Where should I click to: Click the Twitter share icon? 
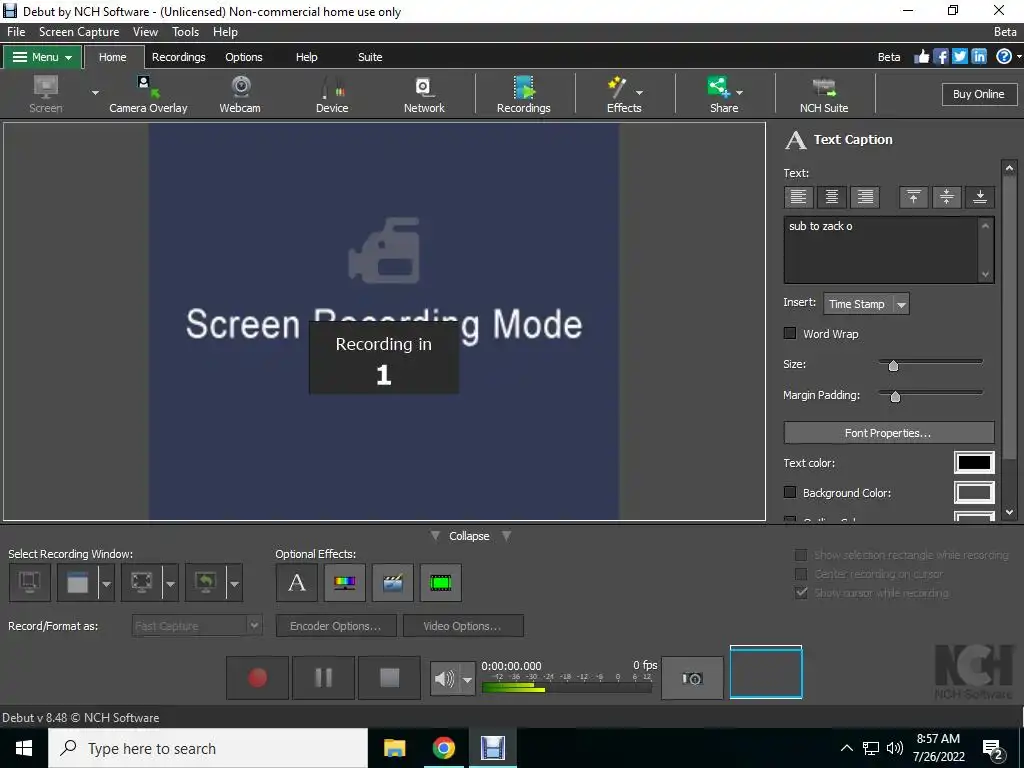959,57
